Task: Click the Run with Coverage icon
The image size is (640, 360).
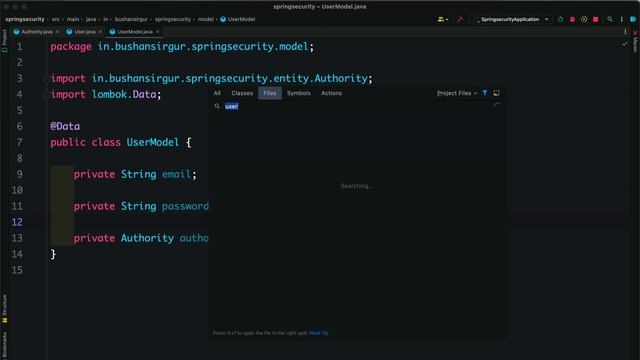Action: [584, 19]
